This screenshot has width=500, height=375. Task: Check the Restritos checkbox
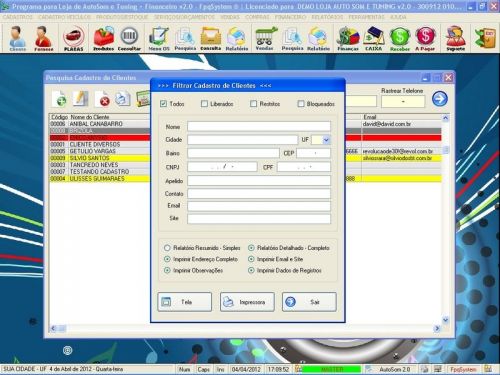254,104
